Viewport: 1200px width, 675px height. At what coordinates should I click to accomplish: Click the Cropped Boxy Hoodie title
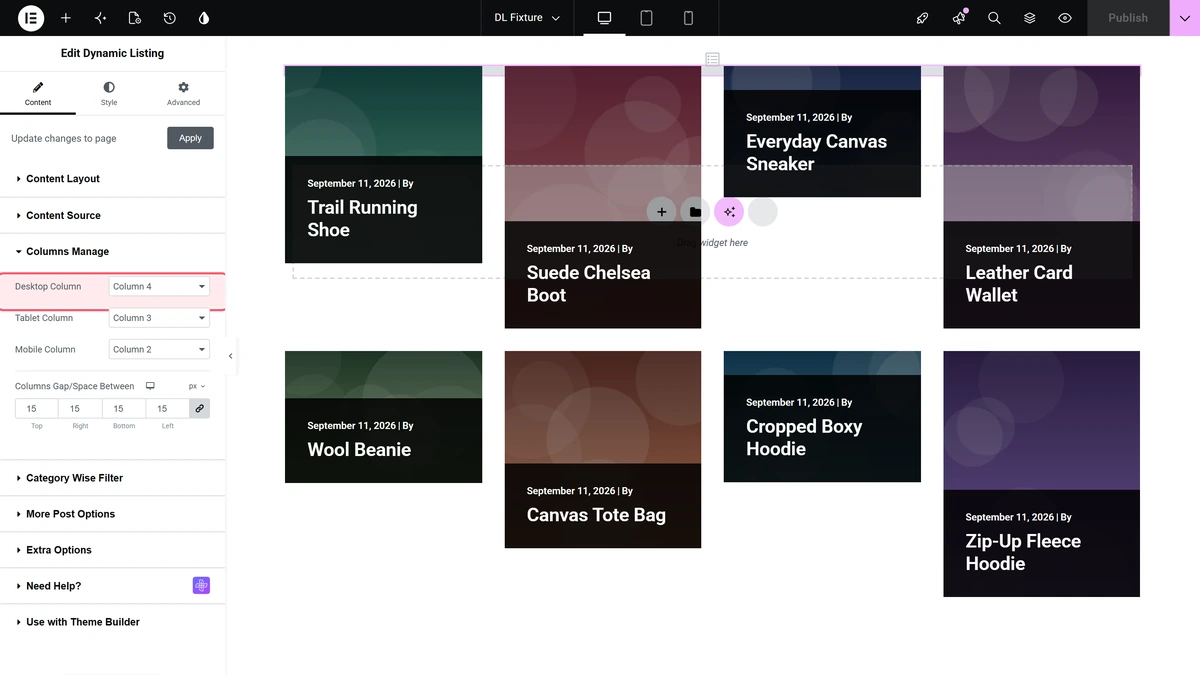pos(804,437)
